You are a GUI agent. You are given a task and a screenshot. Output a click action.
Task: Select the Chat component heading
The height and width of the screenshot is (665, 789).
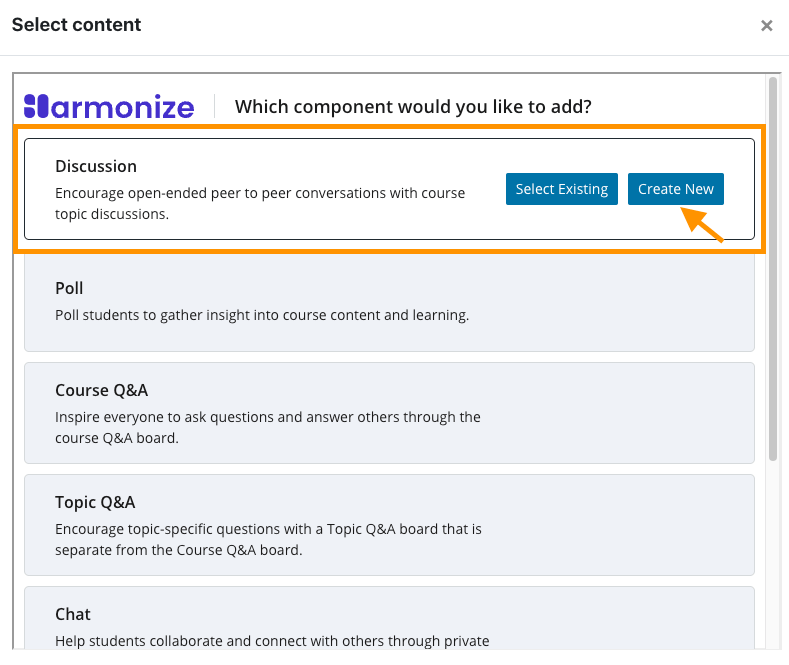click(73, 614)
